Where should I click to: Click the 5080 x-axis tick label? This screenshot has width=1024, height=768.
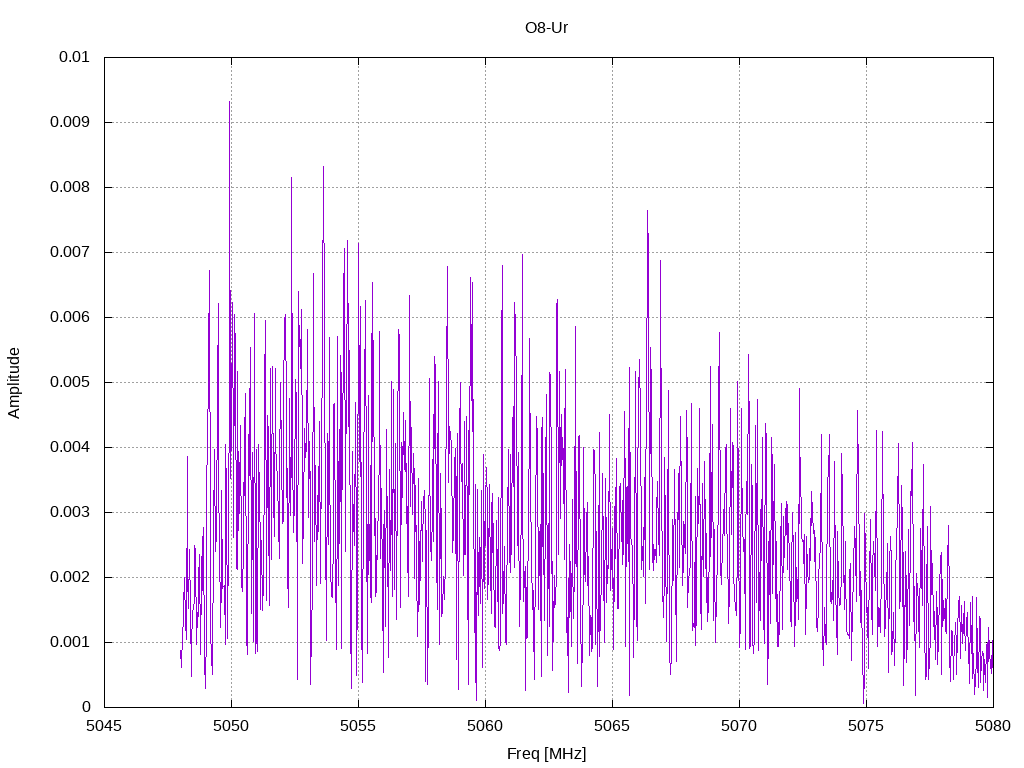(x=993, y=726)
